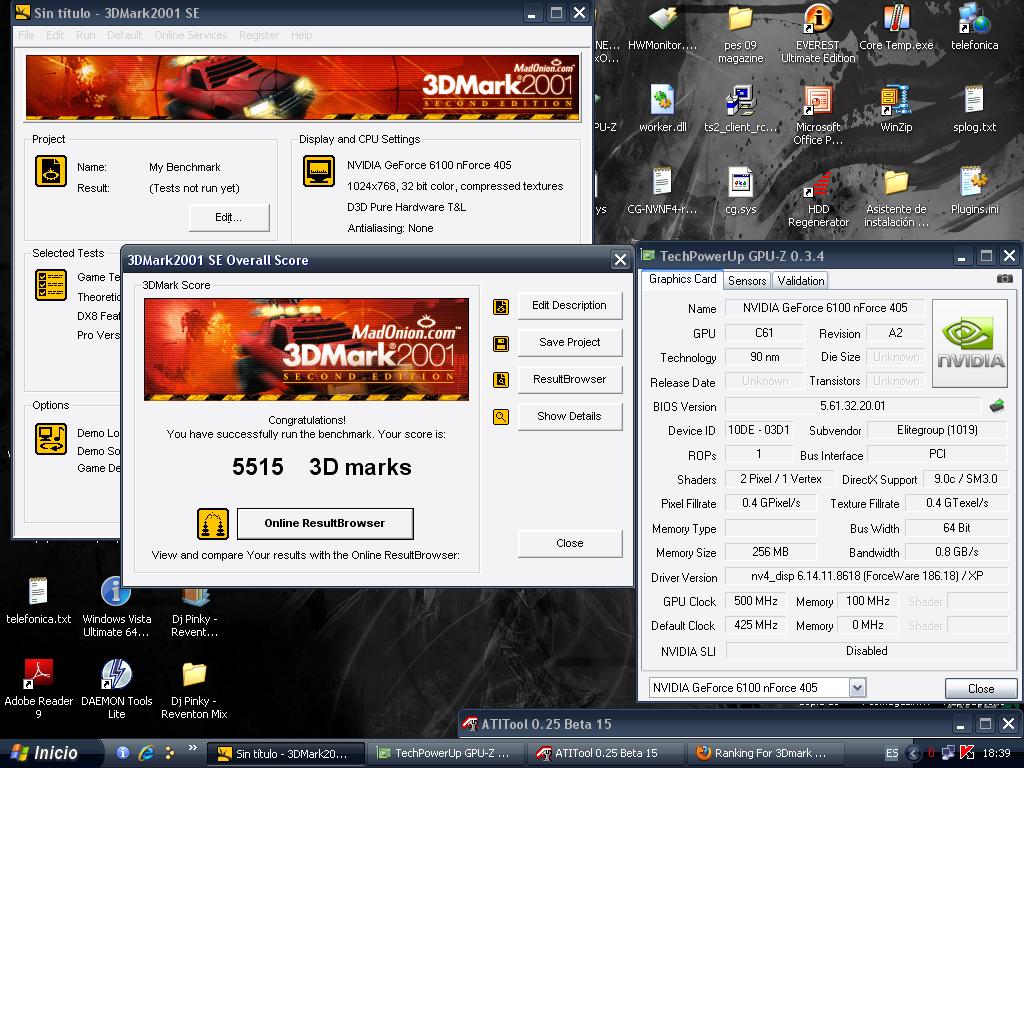Click the GPU-Z BIOS save chip icon
Image resolution: width=1024 pixels, height=1030 pixels.
[x=996, y=405]
